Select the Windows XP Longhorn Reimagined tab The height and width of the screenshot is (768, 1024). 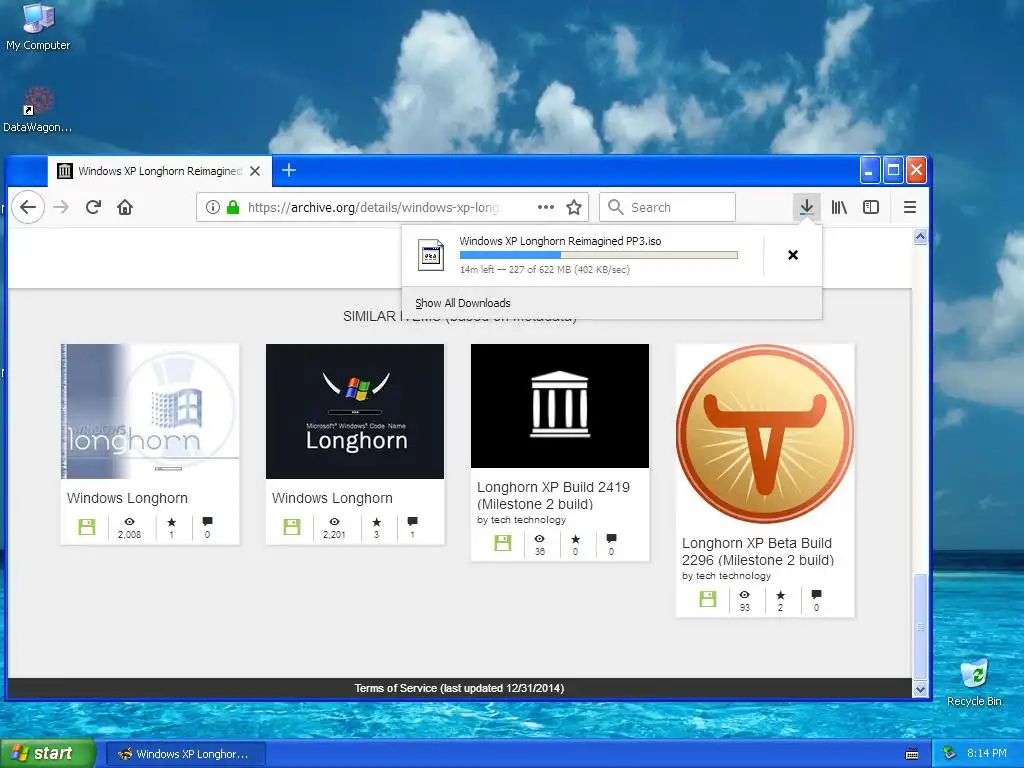tap(159, 171)
